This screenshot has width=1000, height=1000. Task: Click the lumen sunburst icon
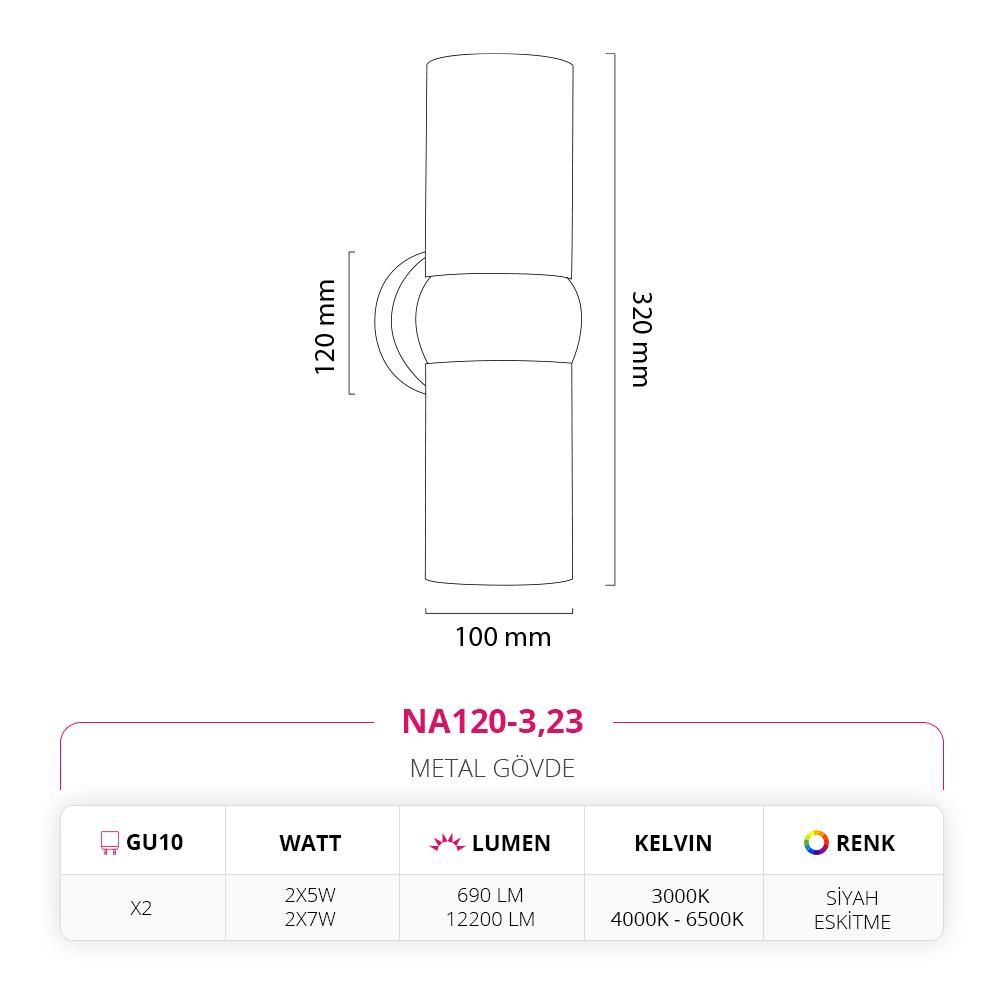point(447,842)
